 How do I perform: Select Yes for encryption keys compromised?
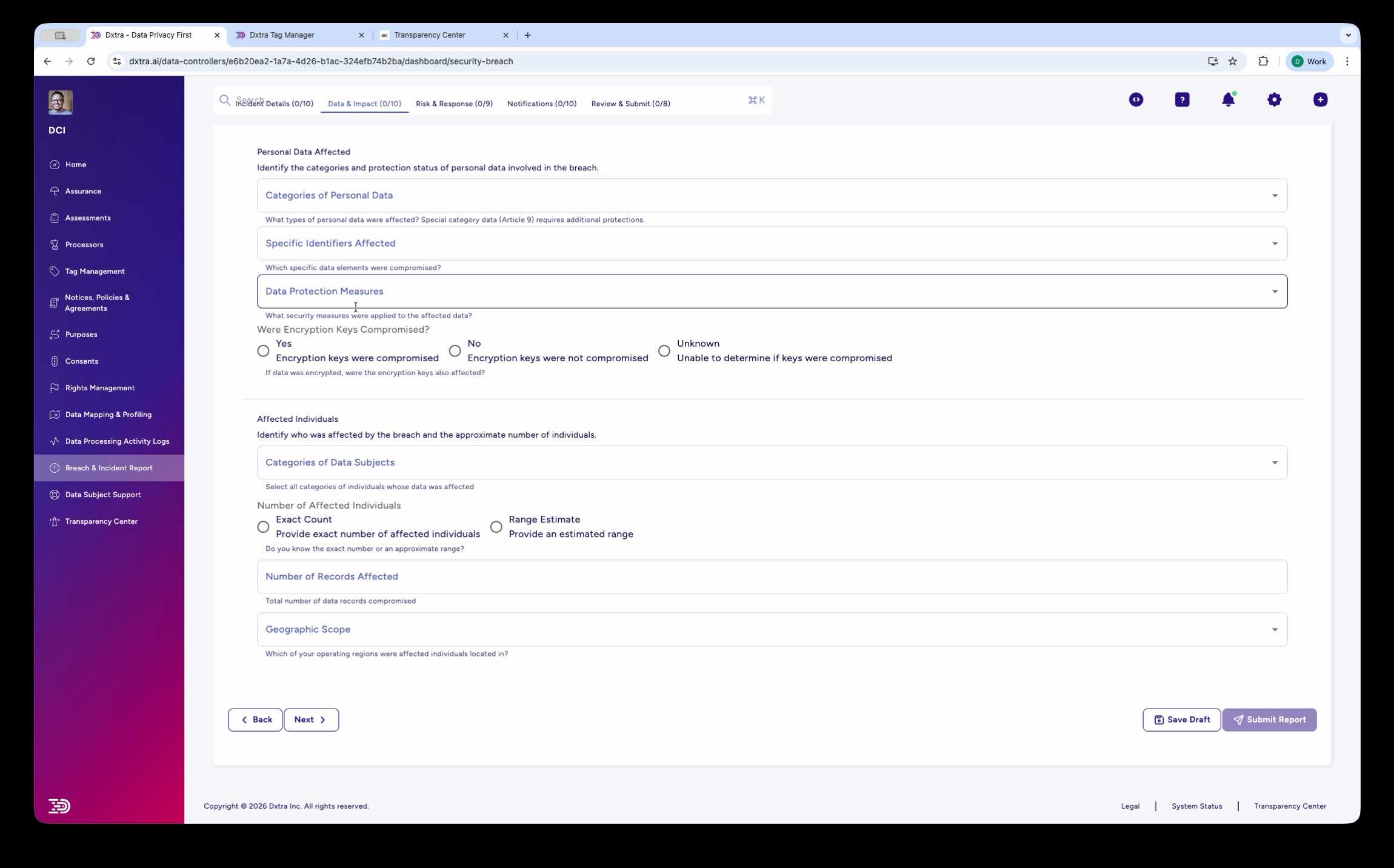tap(262, 351)
